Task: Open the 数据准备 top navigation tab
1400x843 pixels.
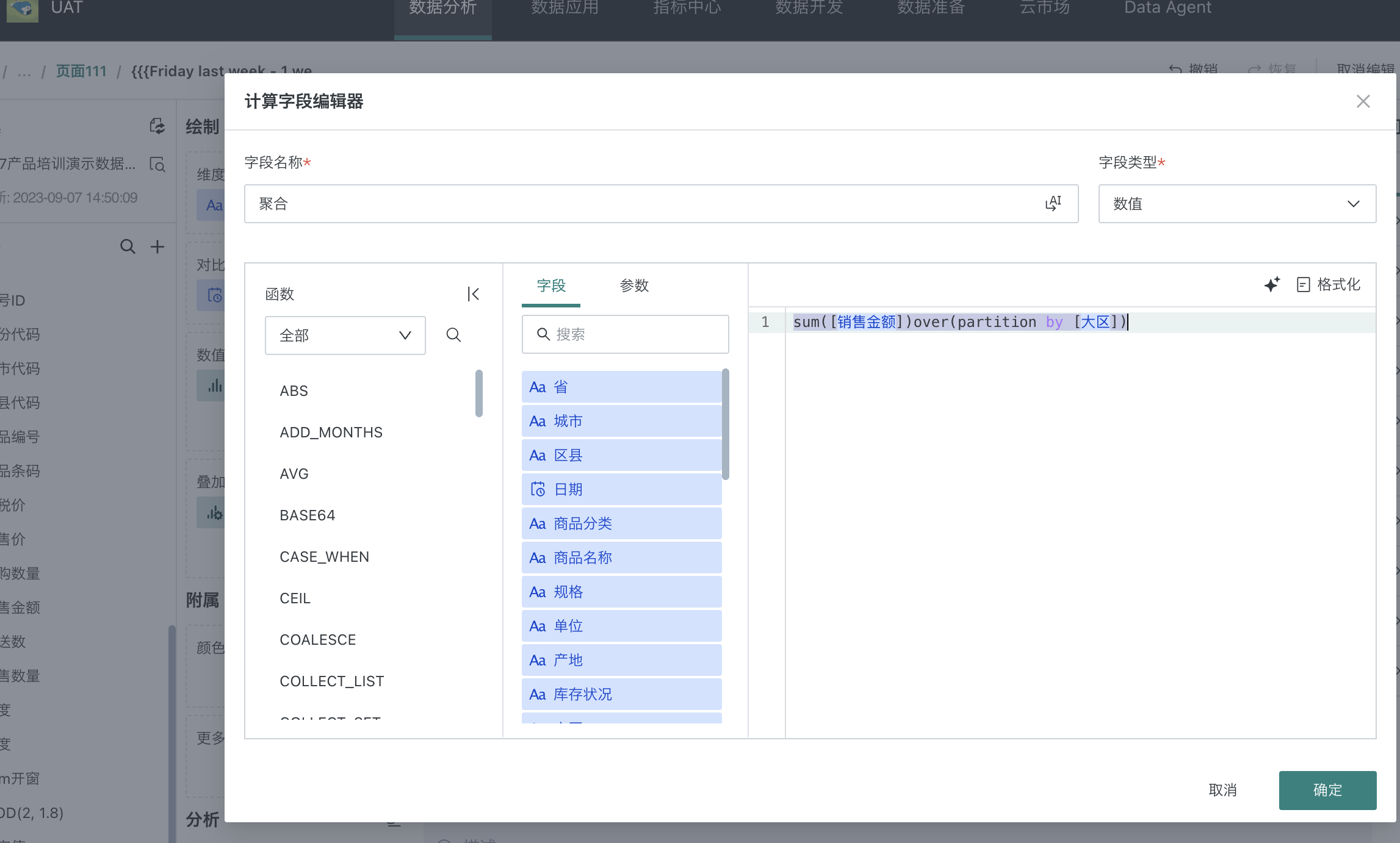Action: (x=931, y=9)
